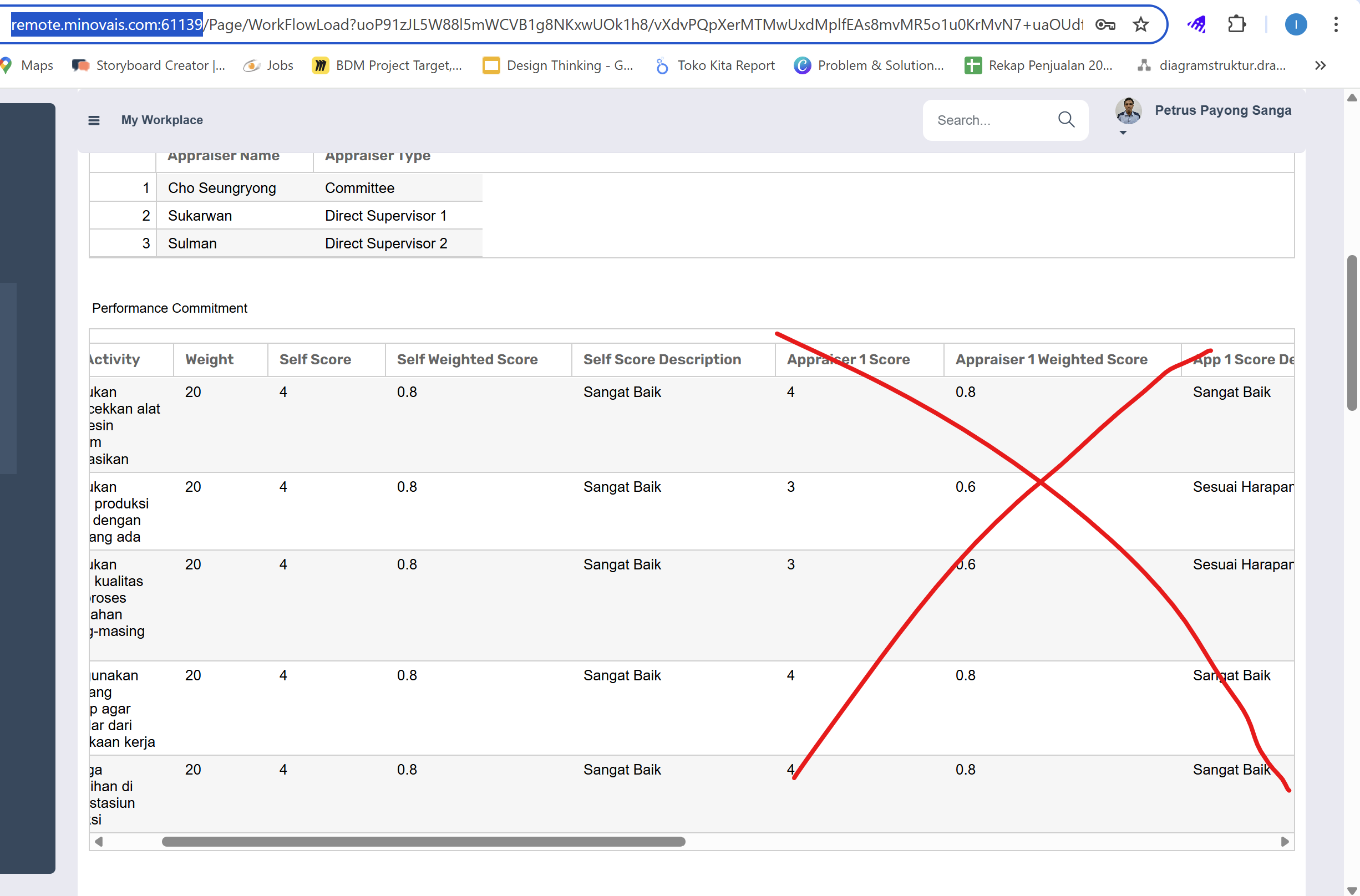Expand the user profile dropdown arrow
The width and height of the screenshot is (1360, 896).
1123,133
